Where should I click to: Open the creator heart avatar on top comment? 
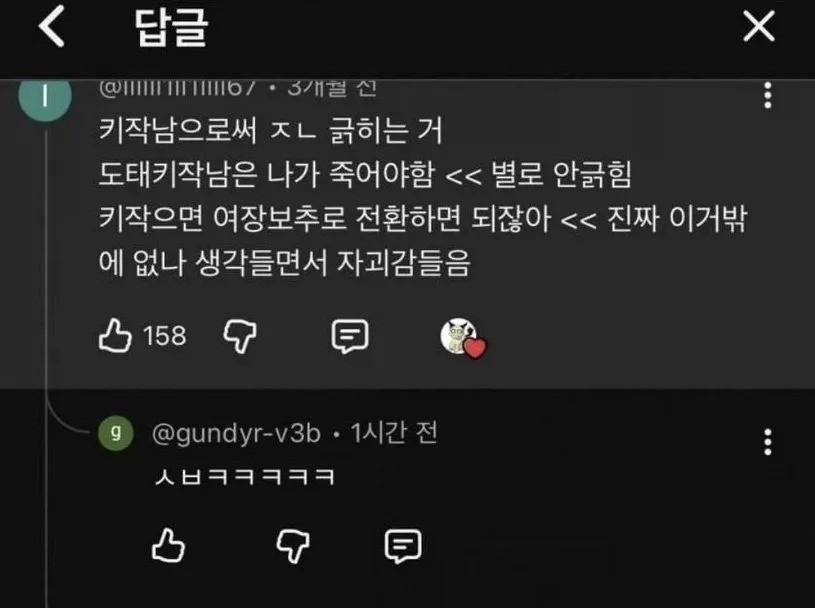pyautogui.click(x=463, y=338)
